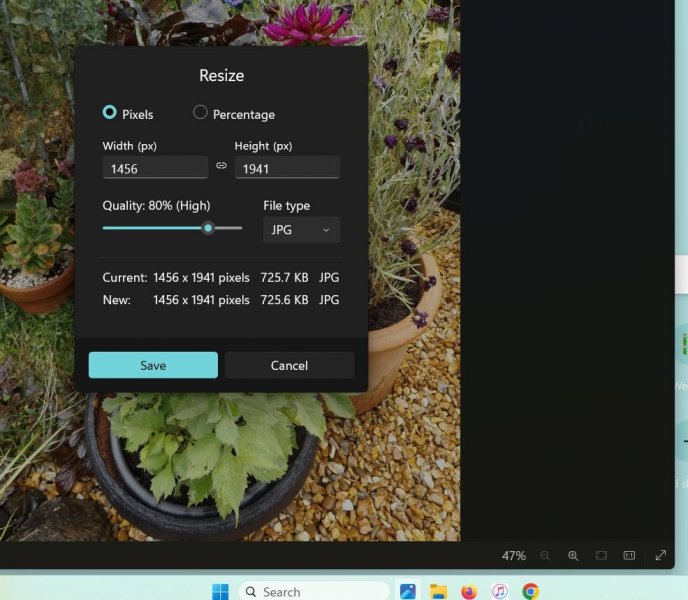Click the Save button

coord(153,365)
